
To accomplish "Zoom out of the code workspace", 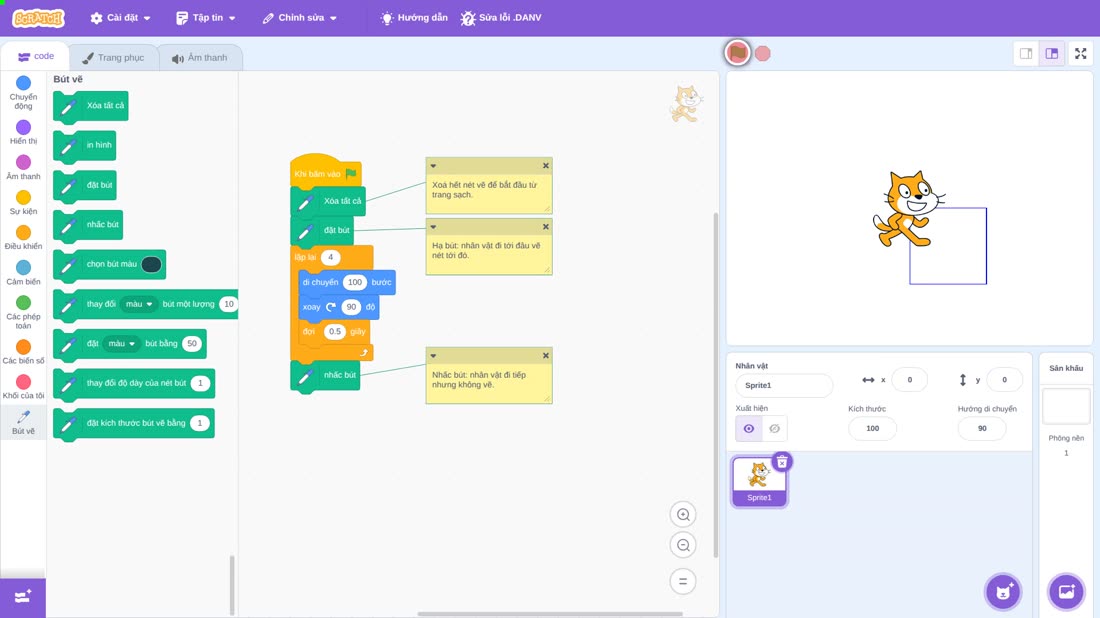I will pyautogui.click(x=683, y=545).
